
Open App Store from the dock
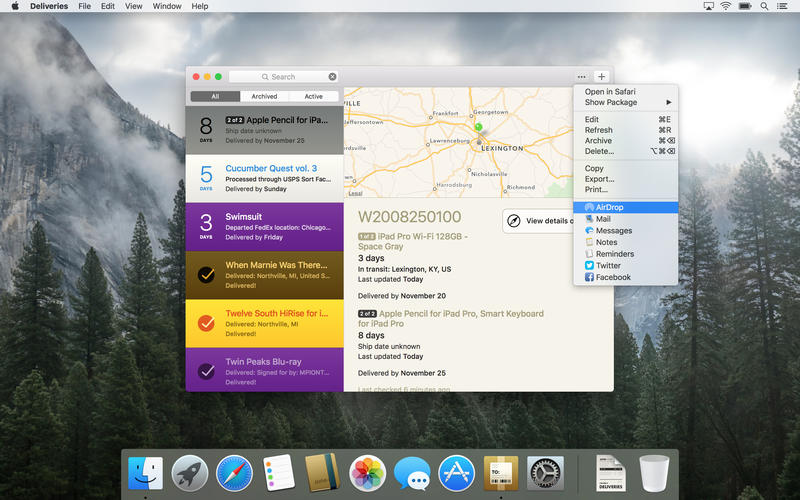456,473
